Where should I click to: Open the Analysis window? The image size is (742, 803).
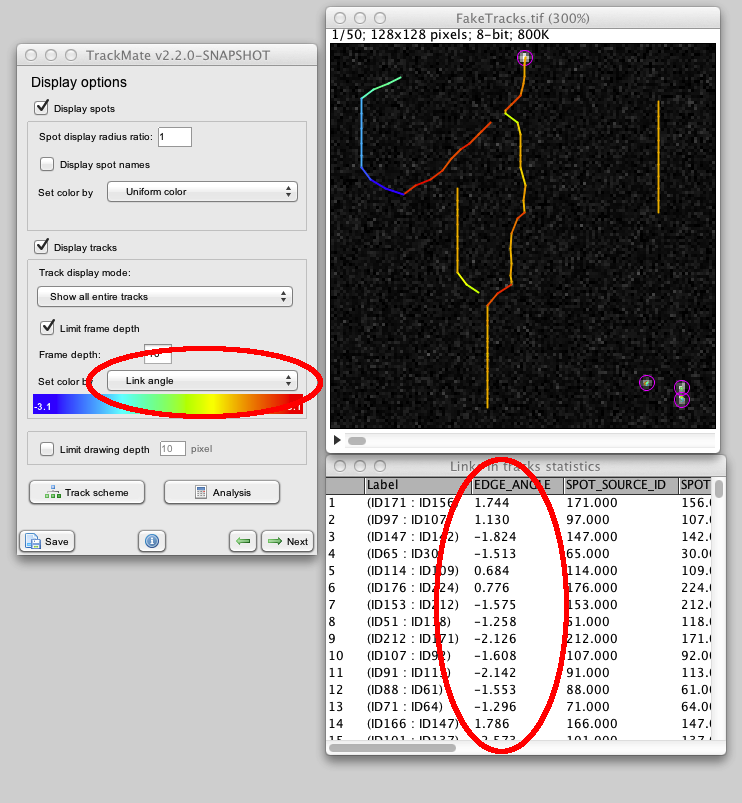[222, 492]
